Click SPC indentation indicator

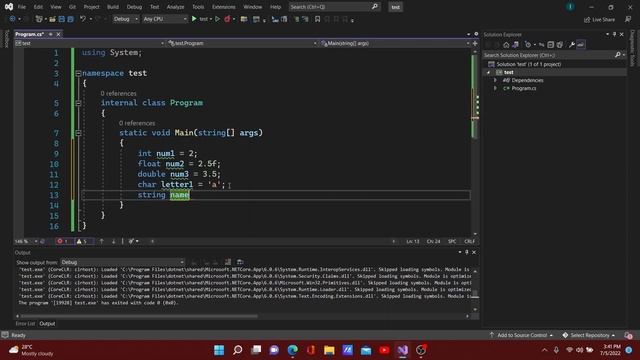click(452, 241)
